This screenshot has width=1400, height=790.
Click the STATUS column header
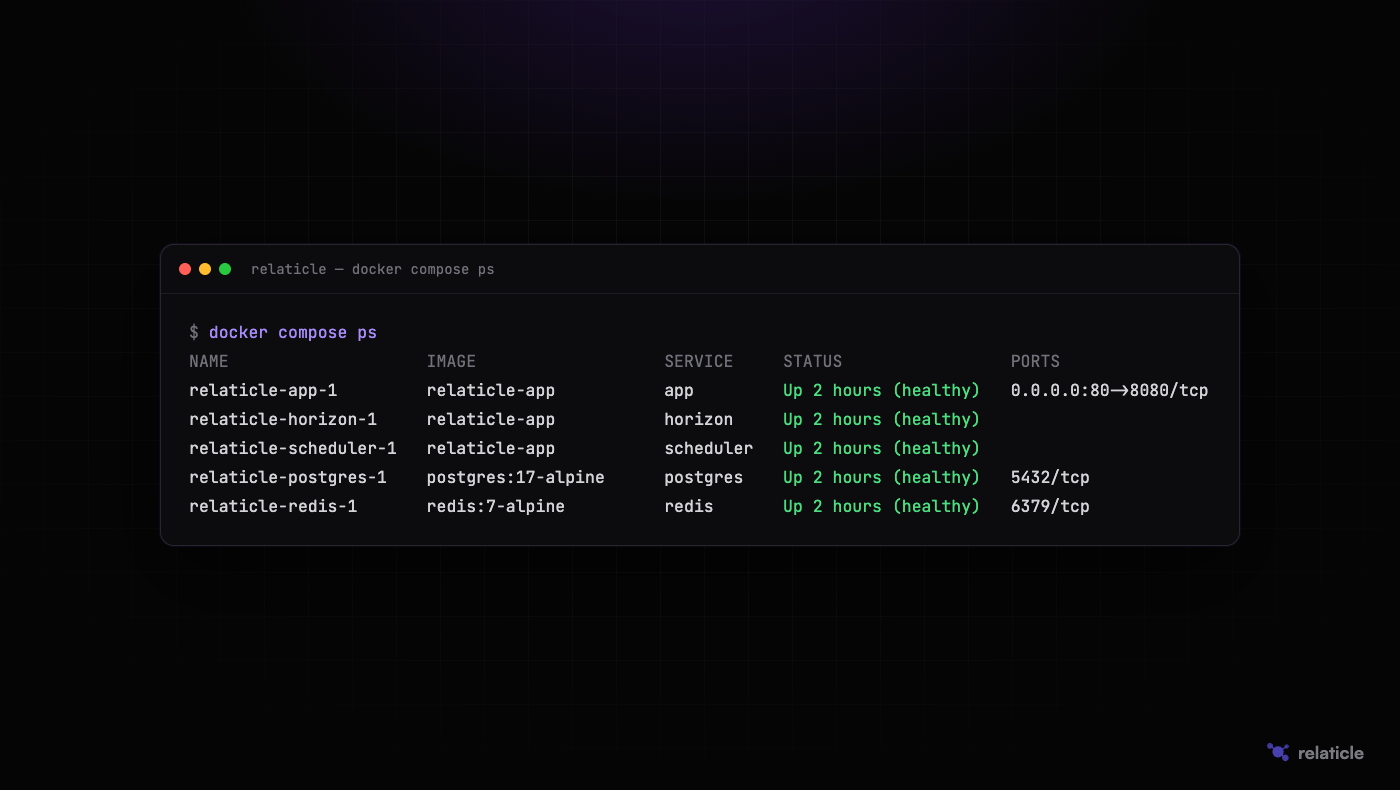coord(813,361)
